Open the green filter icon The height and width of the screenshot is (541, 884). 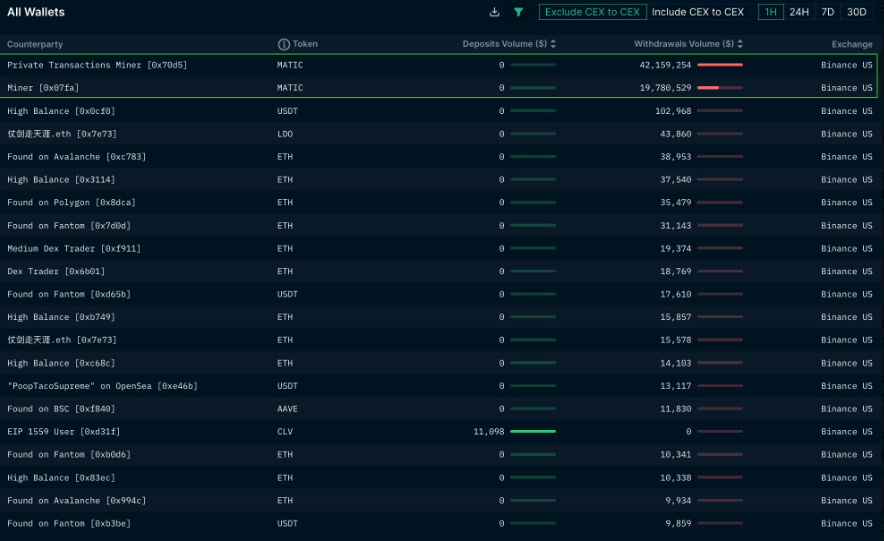click(x=518, y=12)
